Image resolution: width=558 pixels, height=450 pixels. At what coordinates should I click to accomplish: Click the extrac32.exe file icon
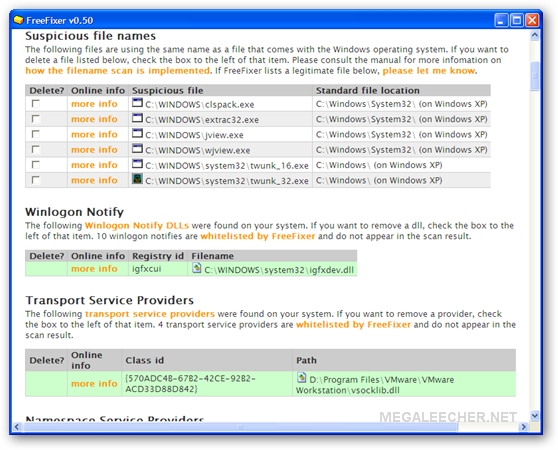[137, 118]
